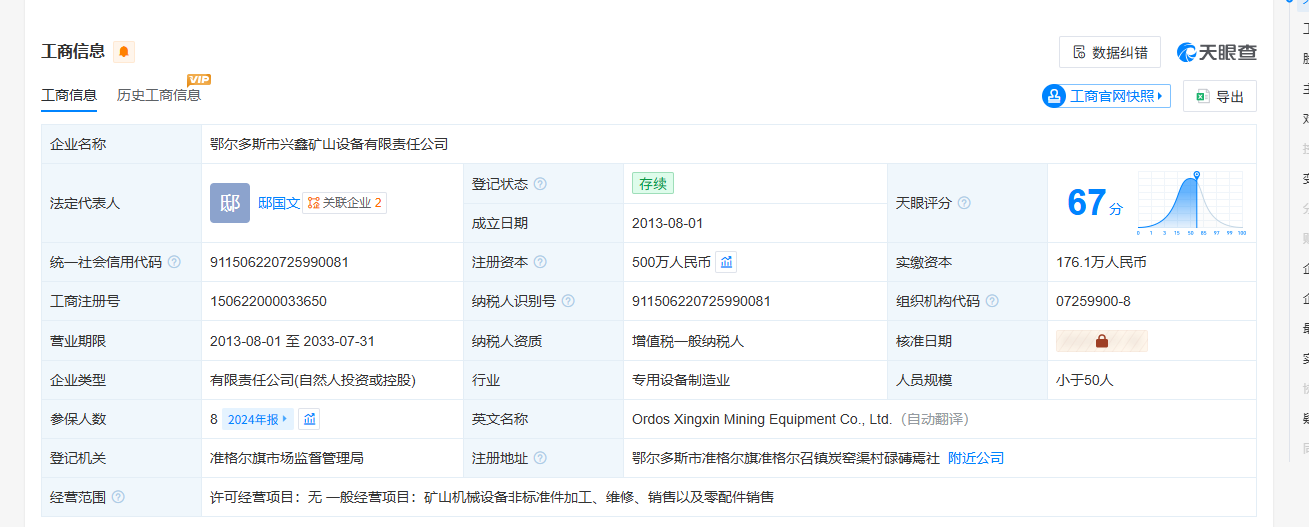The height and width of the screenshot is (527, 1309).
Task: Expand the 工商官网快照 arrow button
Action: click(1106, 96)
